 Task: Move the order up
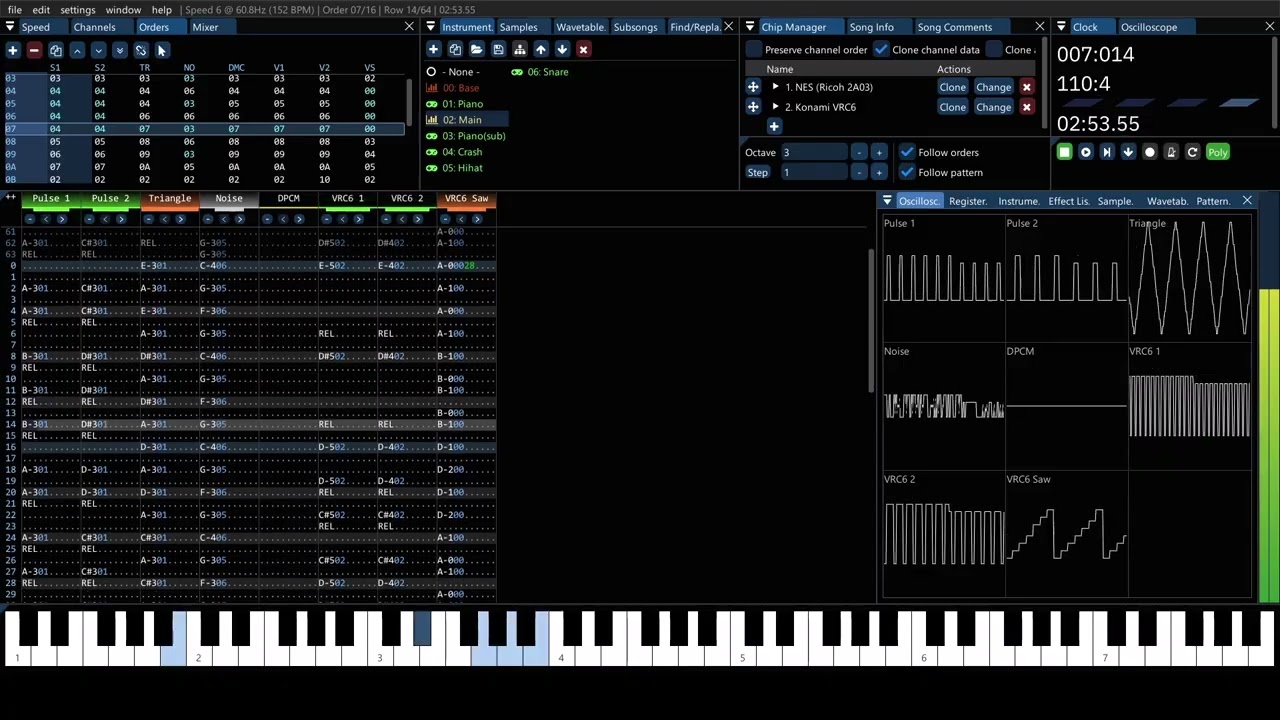pyautogui.click(x=77, y=50)
